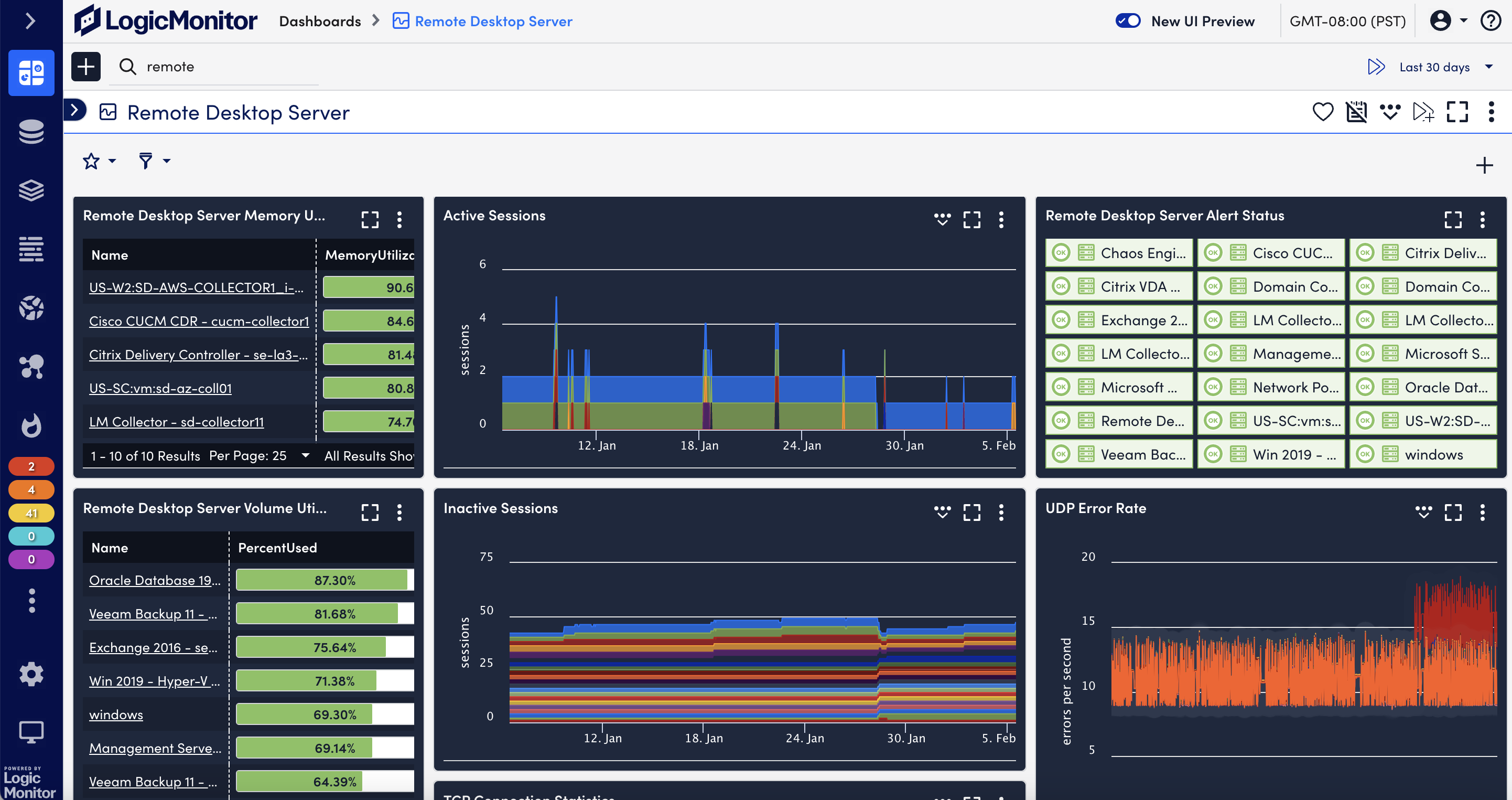Add dashboard to favorites with heart icon

pos(1322,112)
